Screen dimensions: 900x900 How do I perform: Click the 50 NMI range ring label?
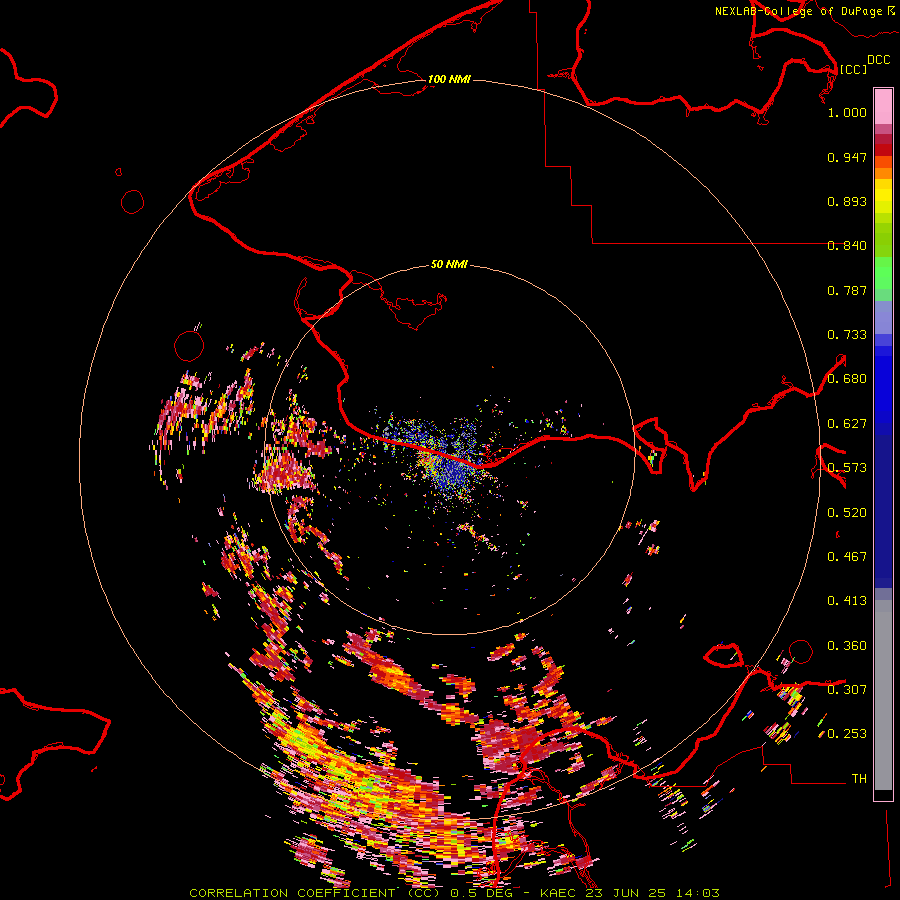pos(449,264)
